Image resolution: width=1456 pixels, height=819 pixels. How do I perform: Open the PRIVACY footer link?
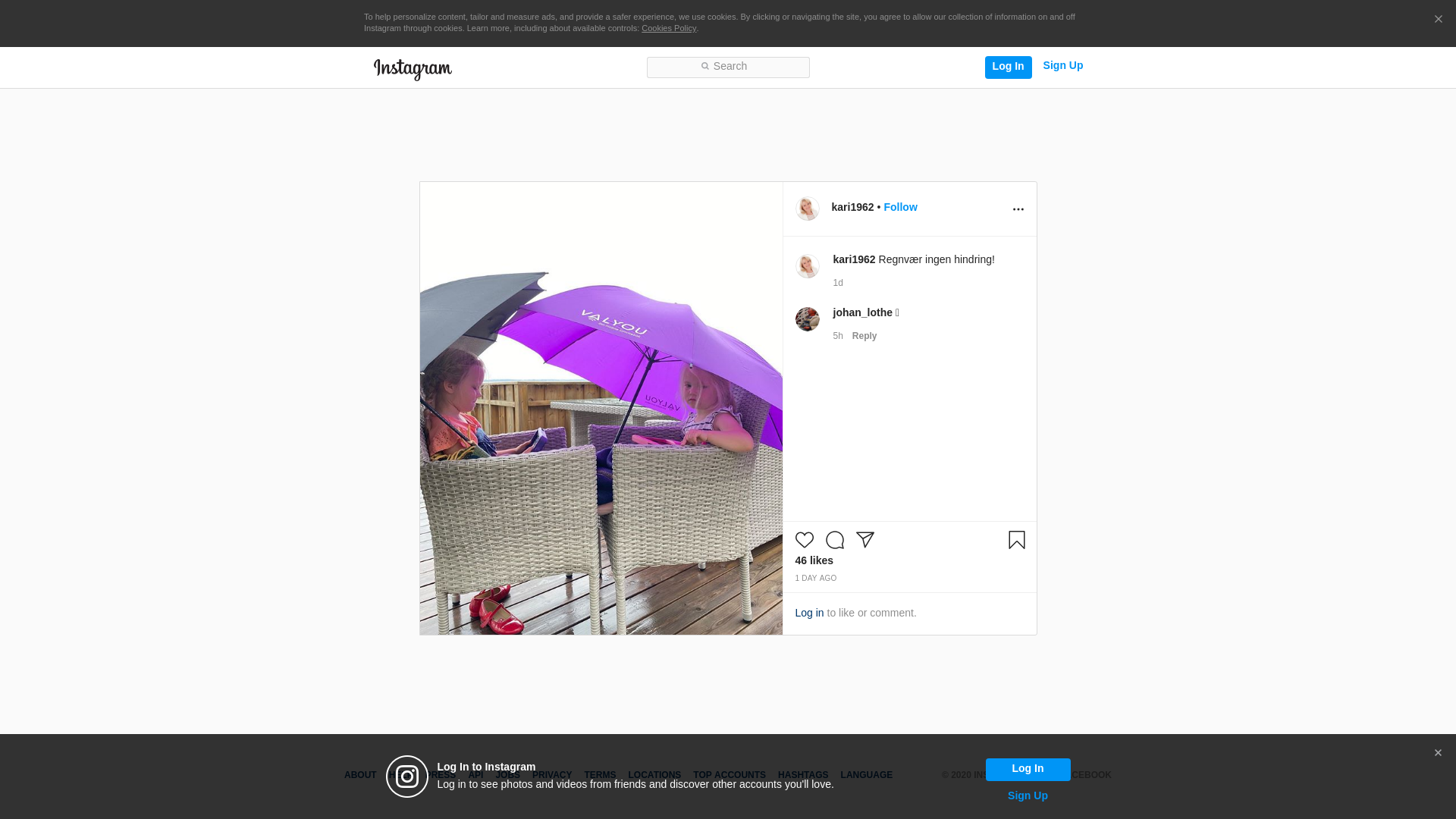552,775
